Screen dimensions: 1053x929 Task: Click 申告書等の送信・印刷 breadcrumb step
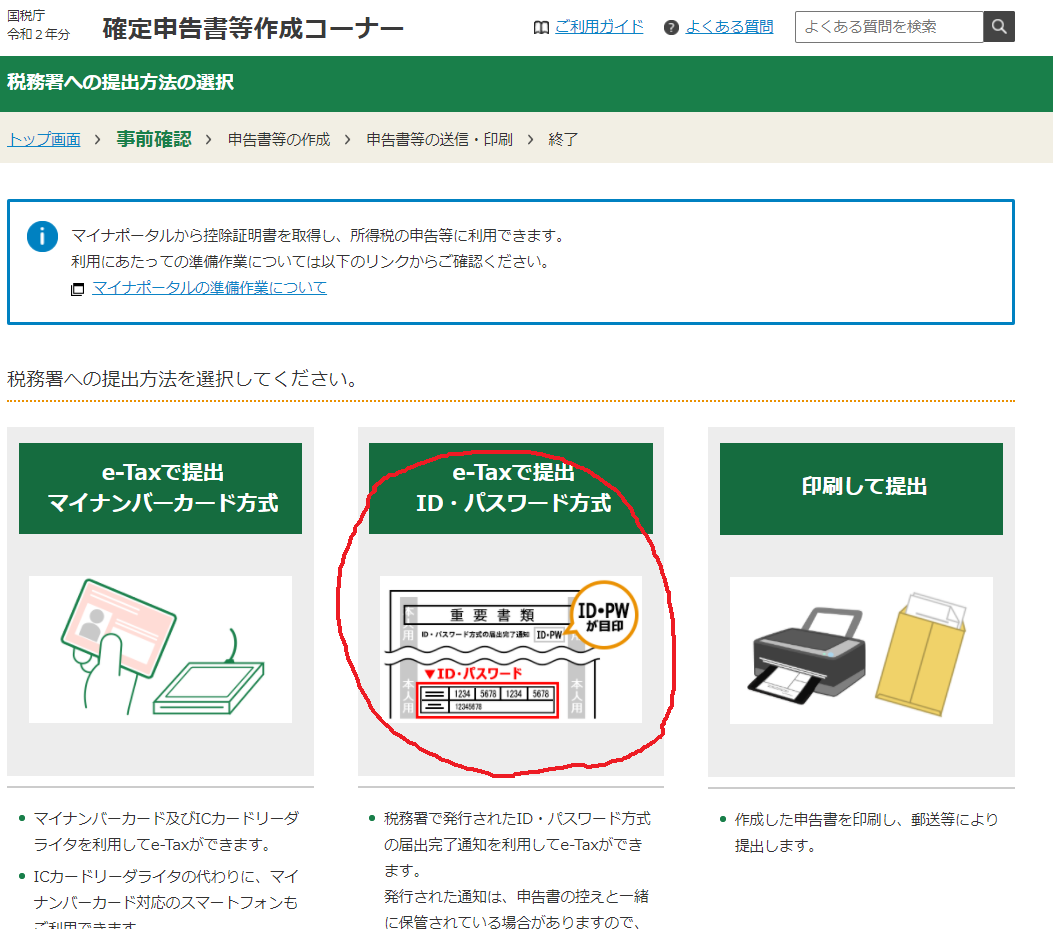pyautogui.click(x=439, y=139)
